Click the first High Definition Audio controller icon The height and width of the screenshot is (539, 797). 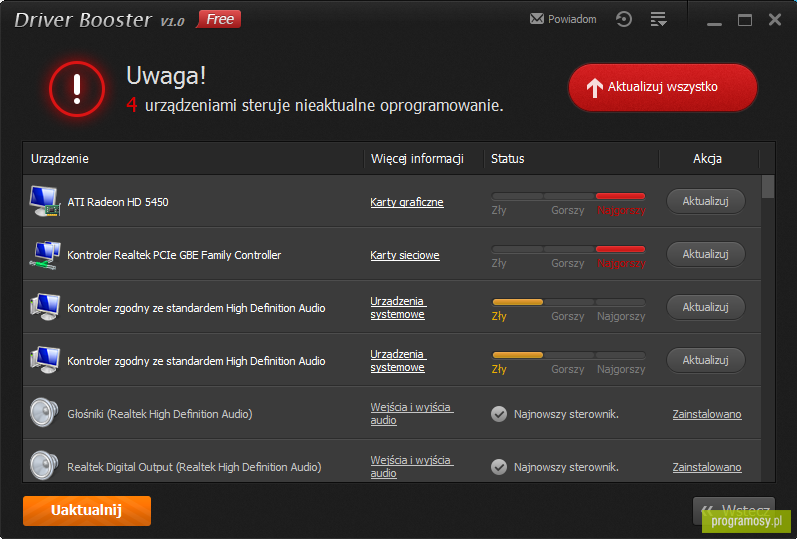(45, 307)
